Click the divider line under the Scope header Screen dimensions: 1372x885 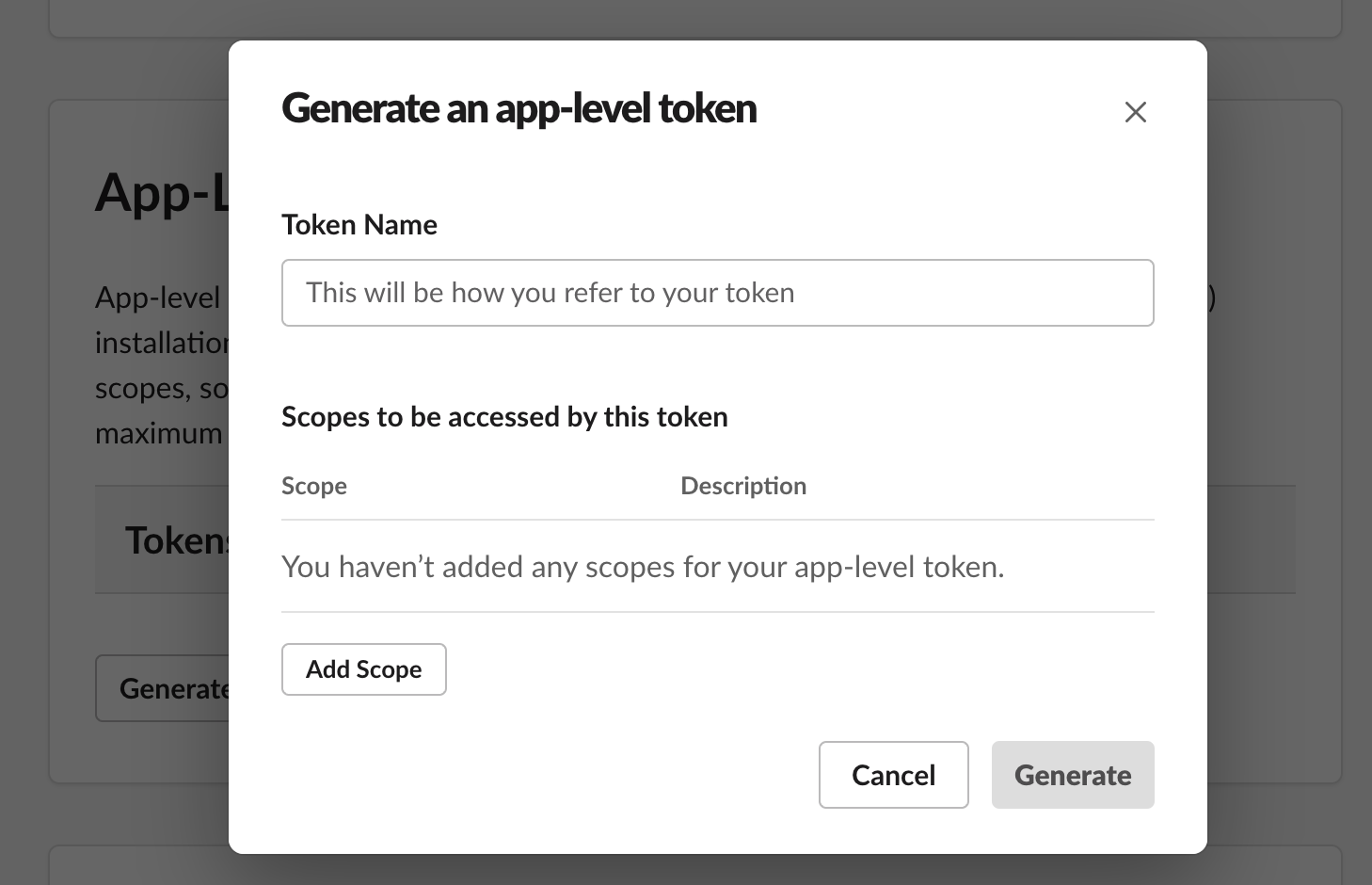tap(717, 516)
